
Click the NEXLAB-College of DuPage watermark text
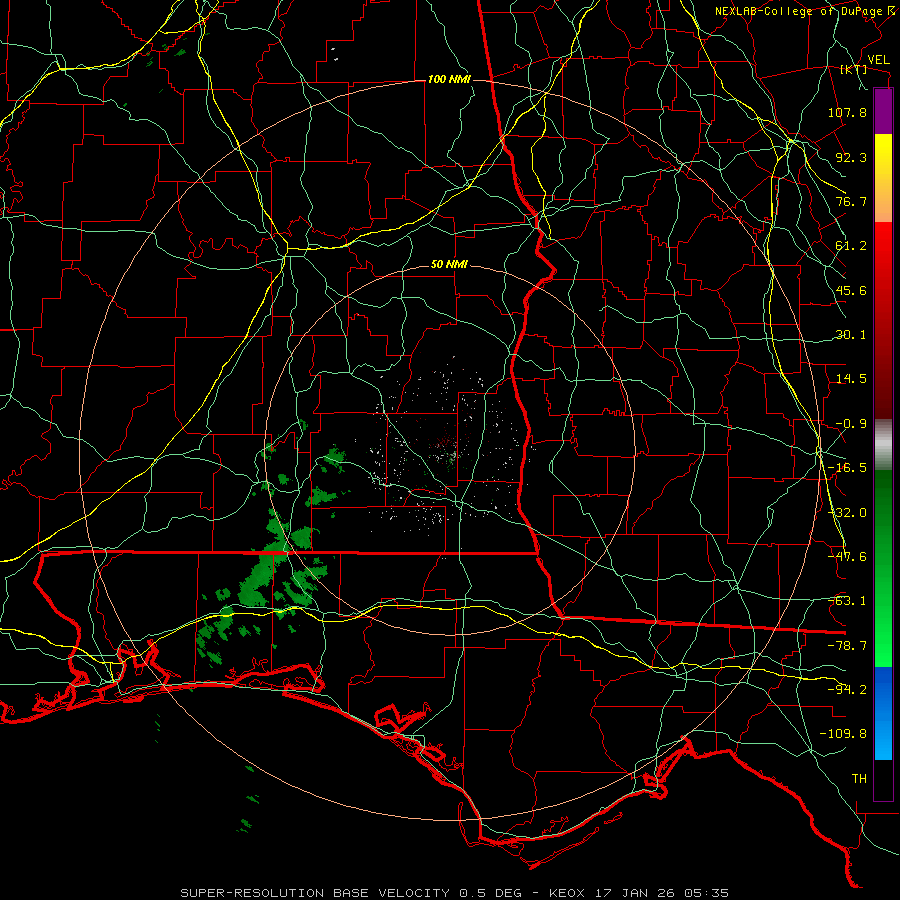803,11
